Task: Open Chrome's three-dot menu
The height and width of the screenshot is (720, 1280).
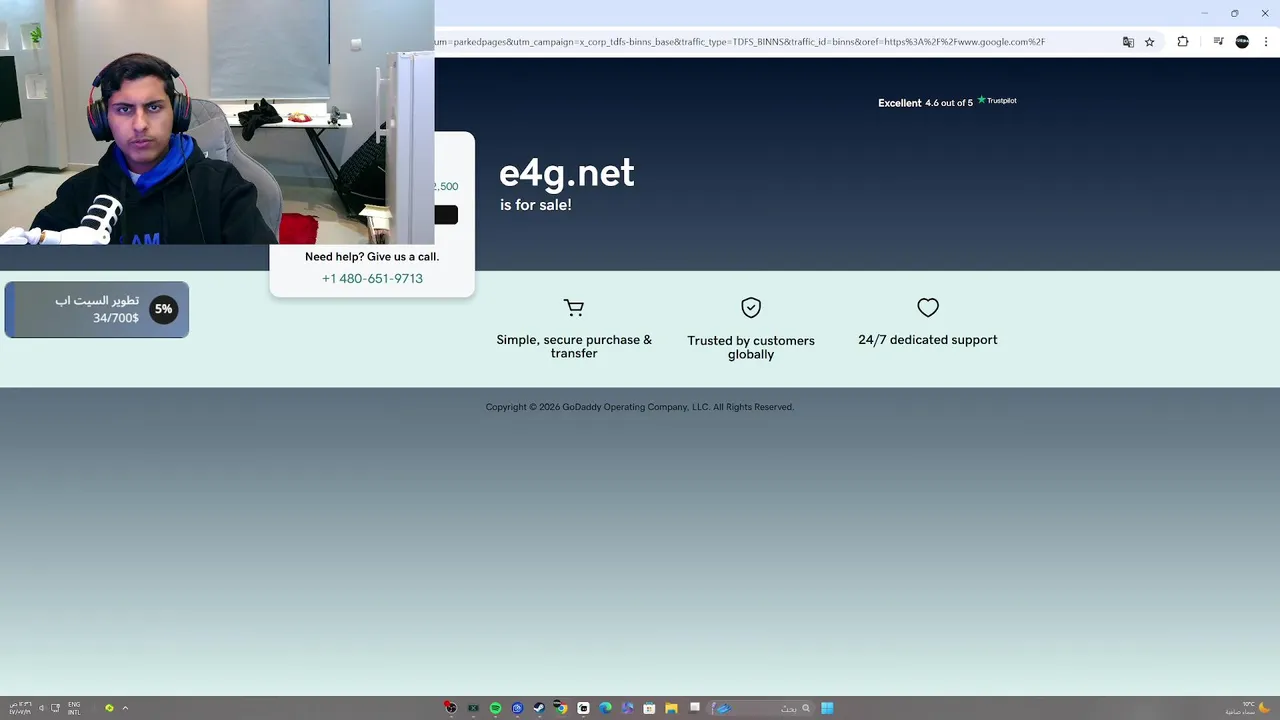Action: pos(1266,42)
